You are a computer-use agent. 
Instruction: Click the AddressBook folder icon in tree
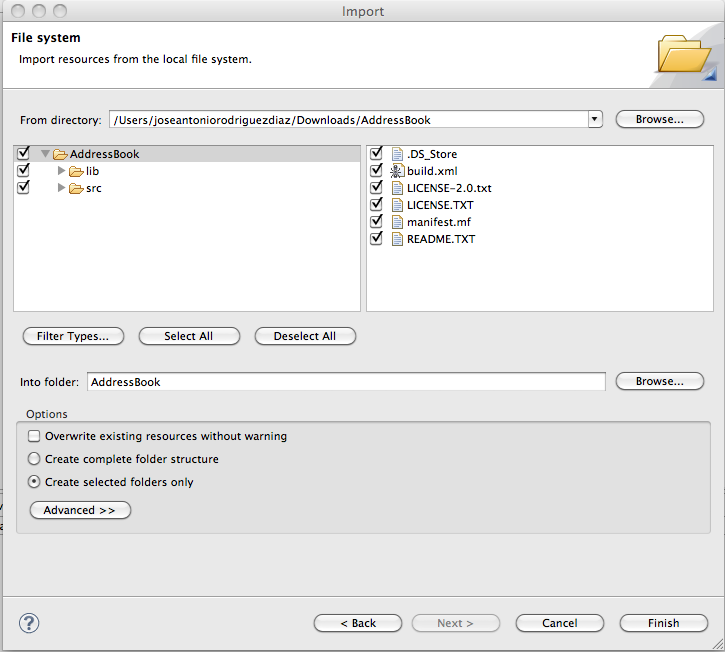pyautogui.click(x=60, y=154)
